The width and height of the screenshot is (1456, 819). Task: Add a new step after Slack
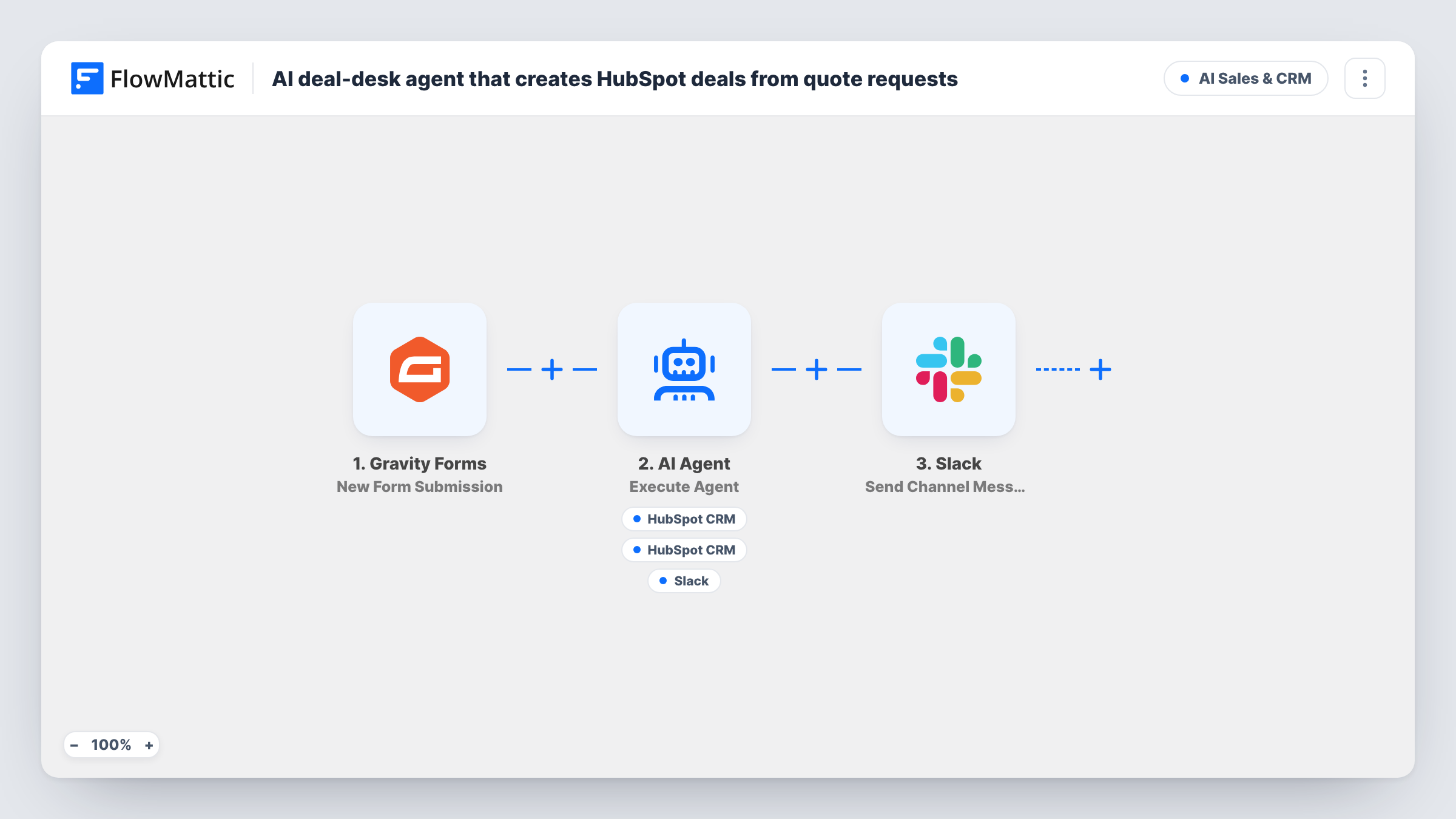[1100, 369]
